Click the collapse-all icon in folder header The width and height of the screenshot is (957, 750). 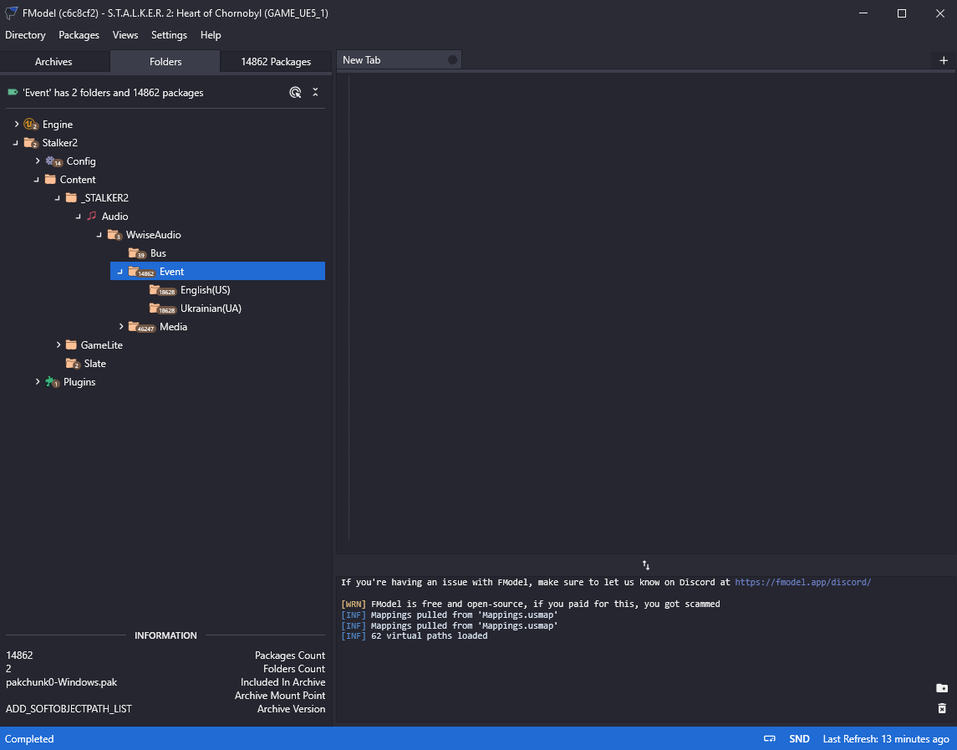pyautogui.click(x=316, y=92)
